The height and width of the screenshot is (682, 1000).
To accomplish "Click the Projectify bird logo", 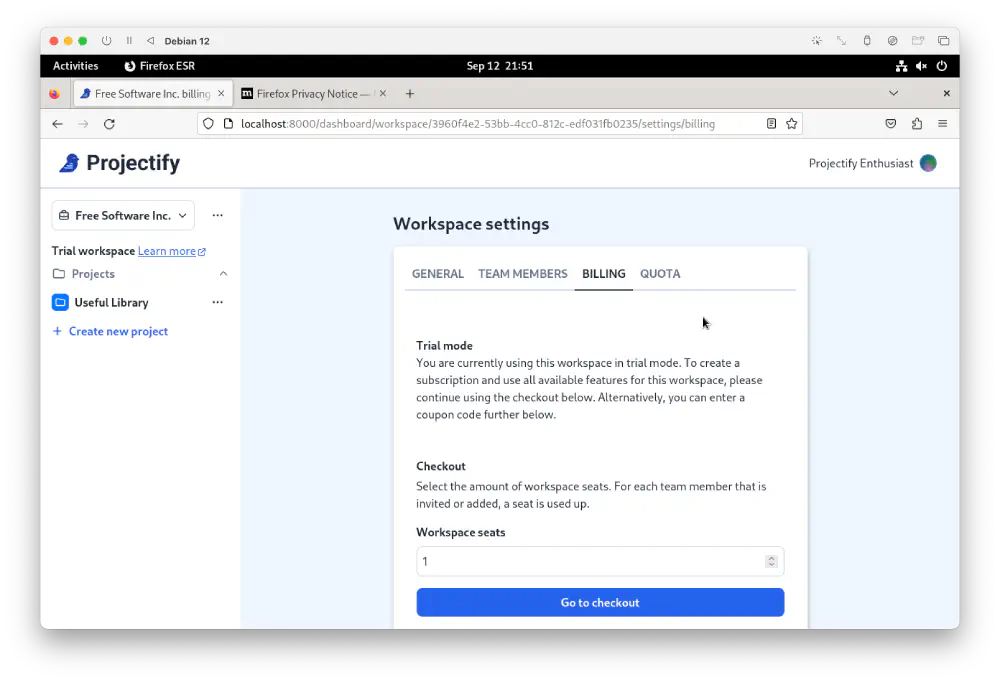I will (69, 163).
